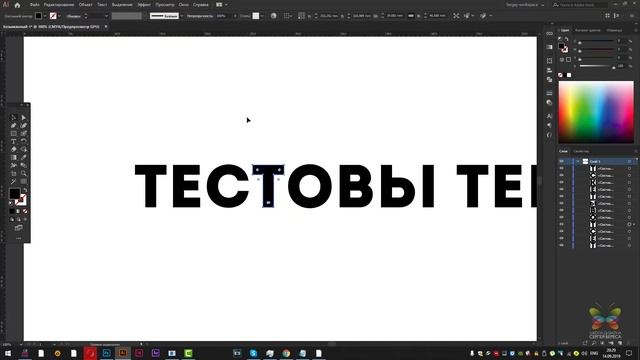Click the white swatch in Color panel
Viewport: 640px width, 360px height.
[569, 75]
